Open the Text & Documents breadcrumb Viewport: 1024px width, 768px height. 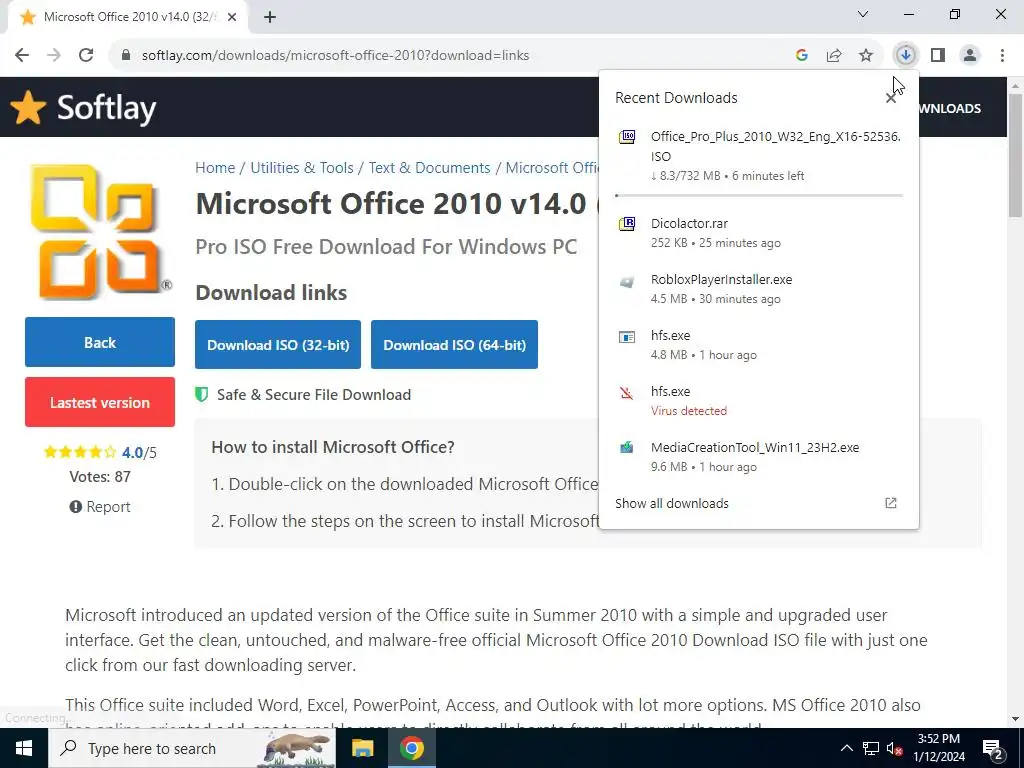429,168
